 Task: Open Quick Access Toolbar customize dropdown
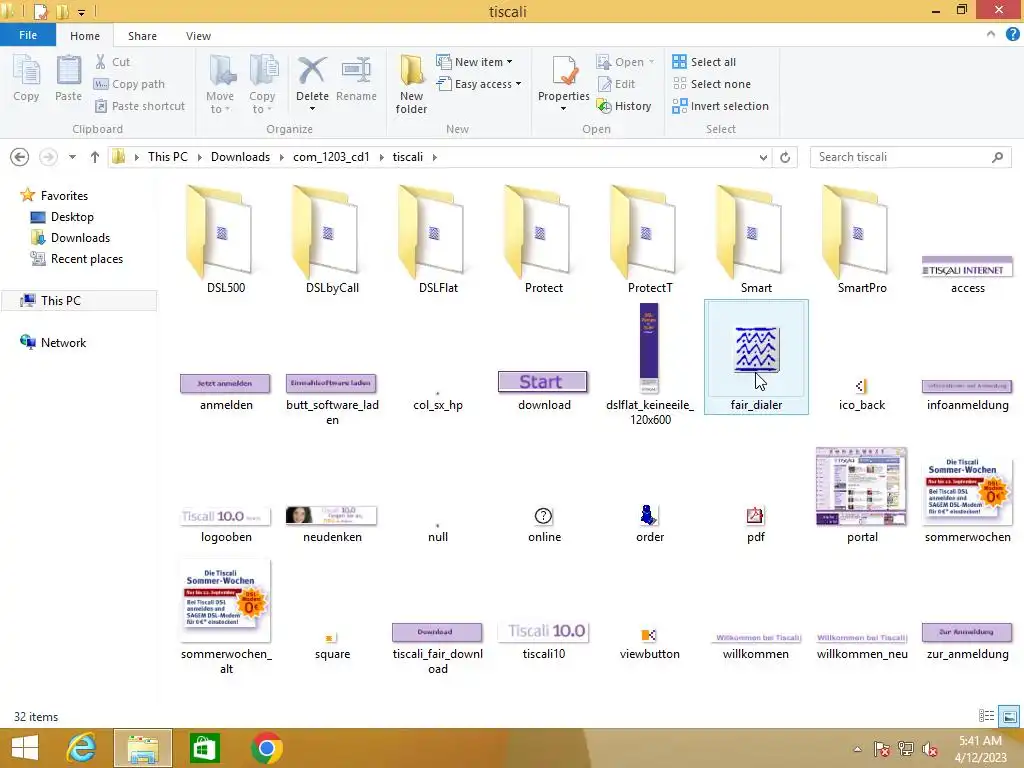tap(82, 12)
